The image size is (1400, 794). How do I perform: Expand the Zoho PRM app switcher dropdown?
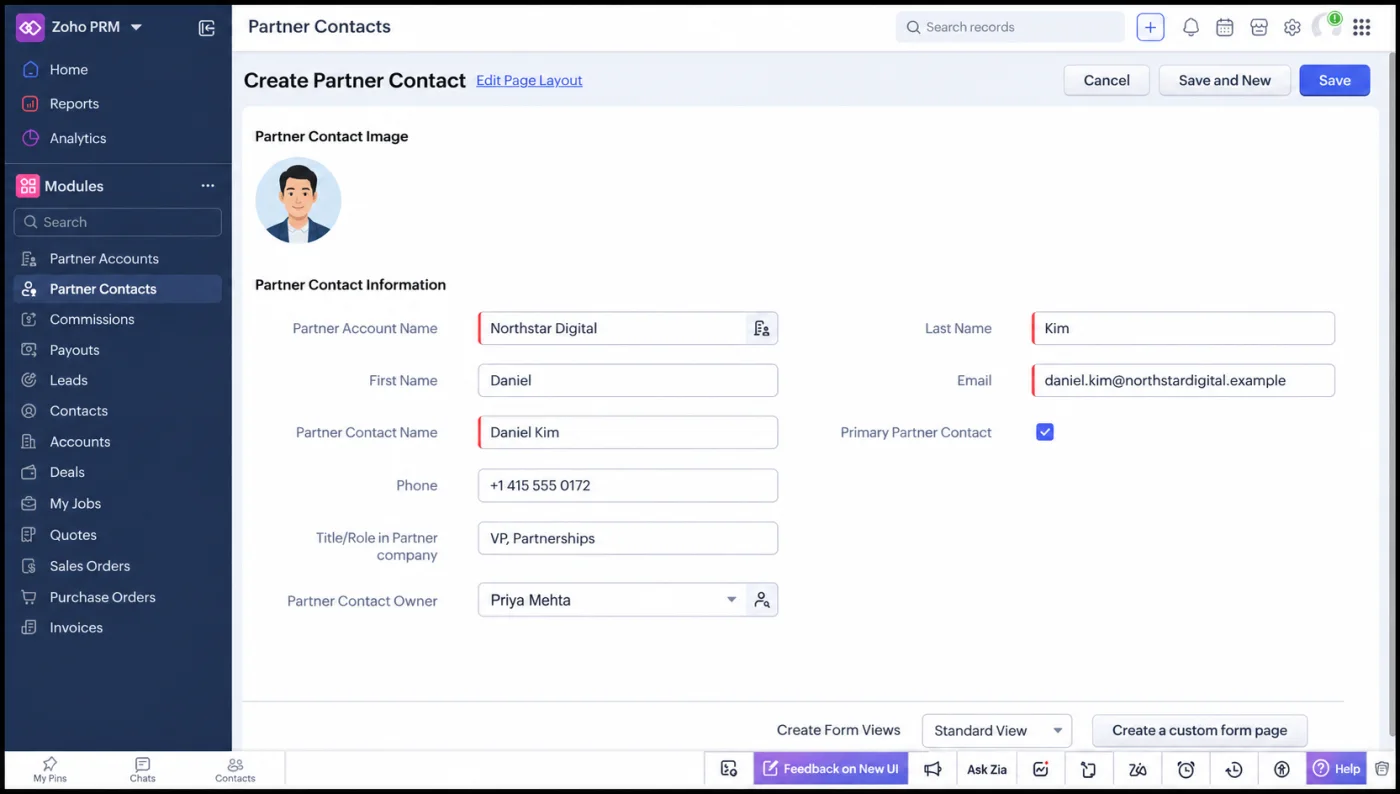pyautogui.click(x=137, y=27)
